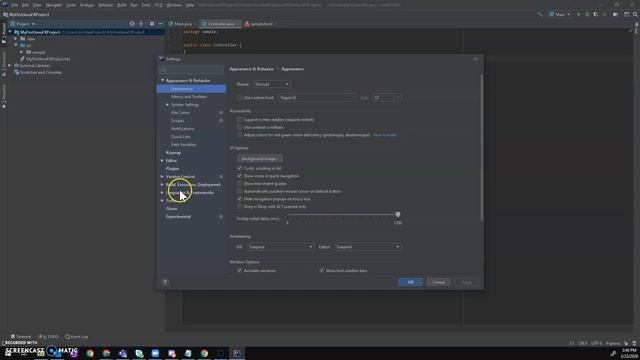Uncheck Cyclic scrolling in list
Viewport: 640px width, 360px height.
240,168
